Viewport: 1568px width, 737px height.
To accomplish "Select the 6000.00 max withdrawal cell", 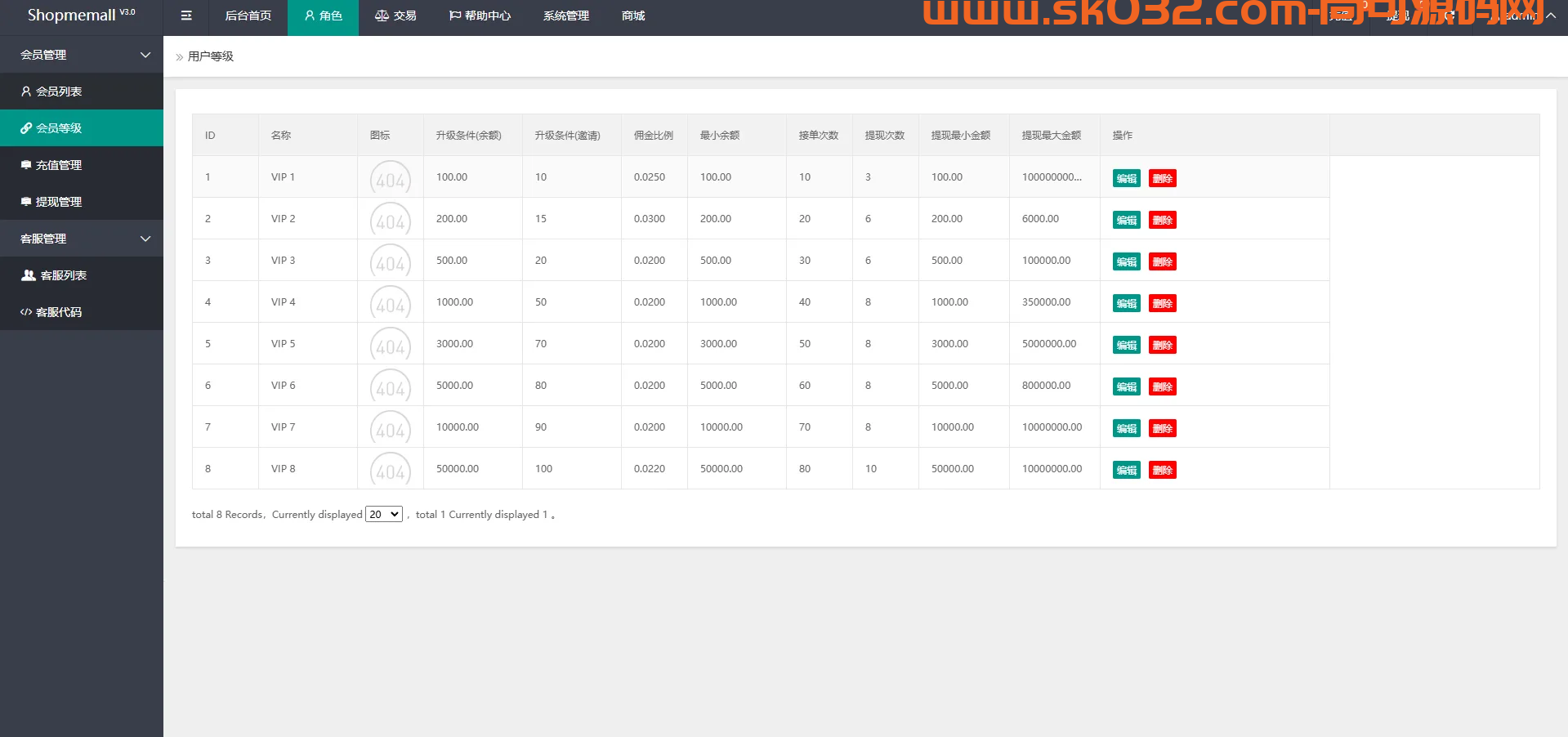I will pos(1055,218).
